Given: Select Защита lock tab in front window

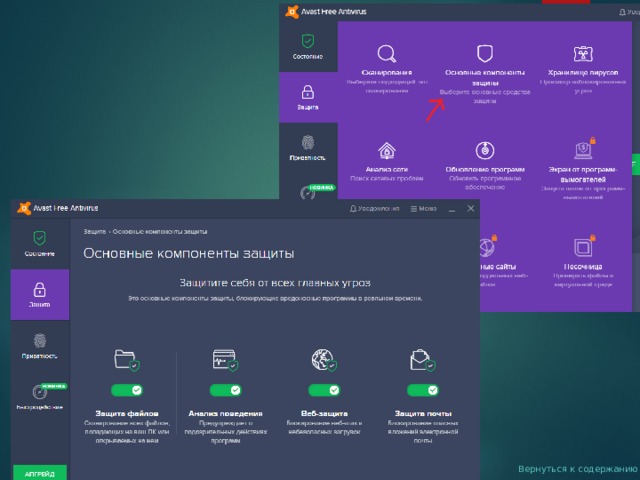Looking at the screenshot, I should click(40, 295).
